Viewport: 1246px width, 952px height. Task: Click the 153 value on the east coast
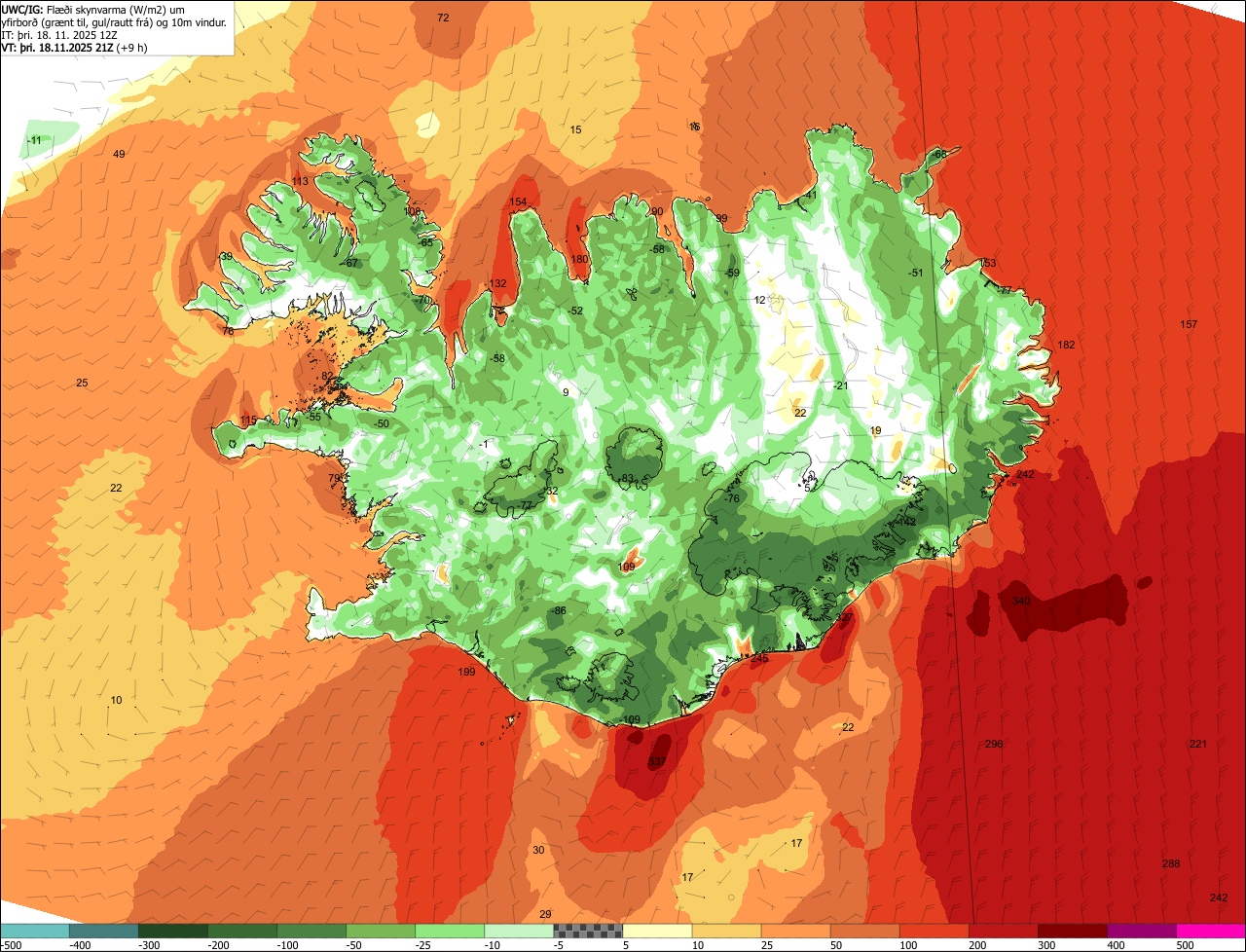pos(987,264)
